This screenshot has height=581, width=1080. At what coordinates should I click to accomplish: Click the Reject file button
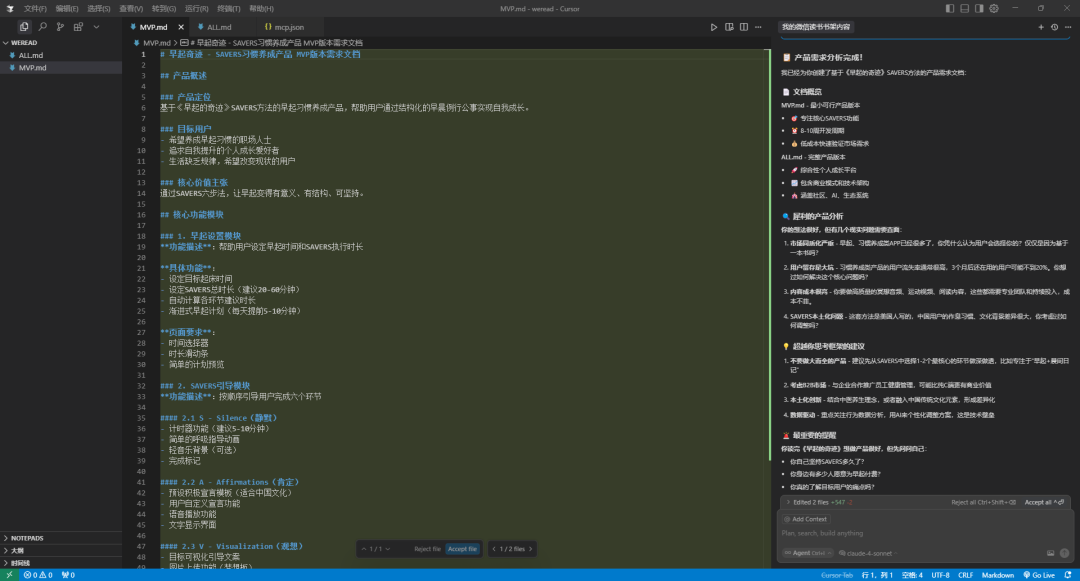tap(427, 549)
